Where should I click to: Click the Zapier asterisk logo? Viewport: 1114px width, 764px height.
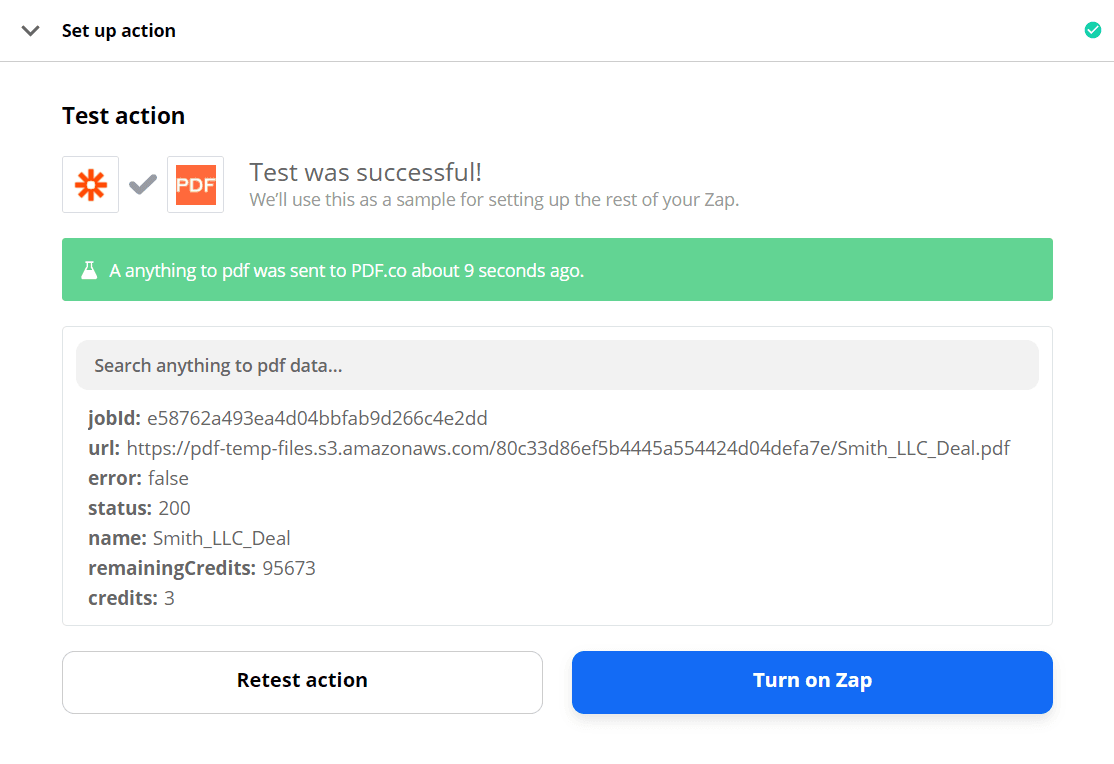90,184
